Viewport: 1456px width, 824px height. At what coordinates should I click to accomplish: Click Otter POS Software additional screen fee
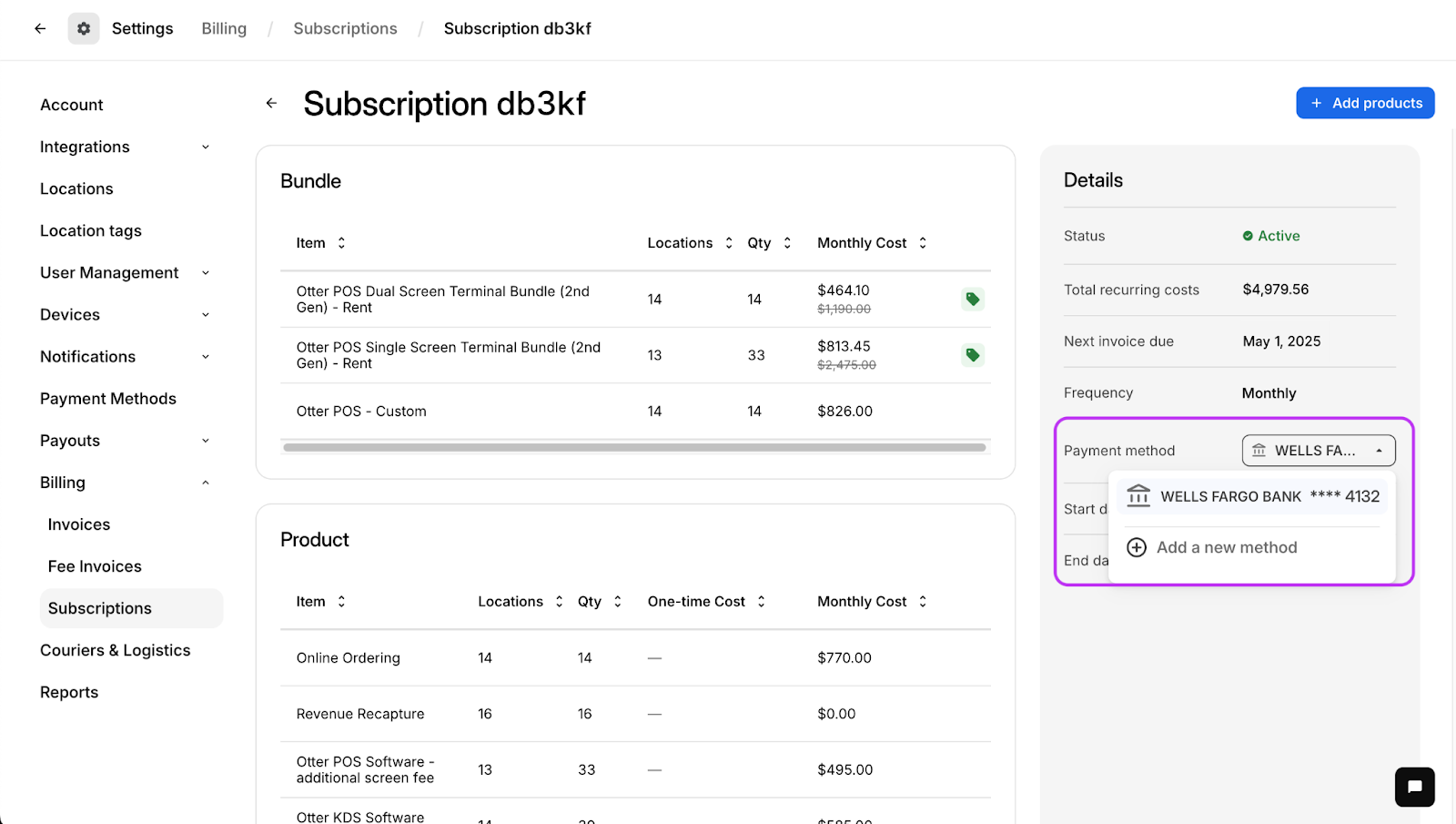365,769
